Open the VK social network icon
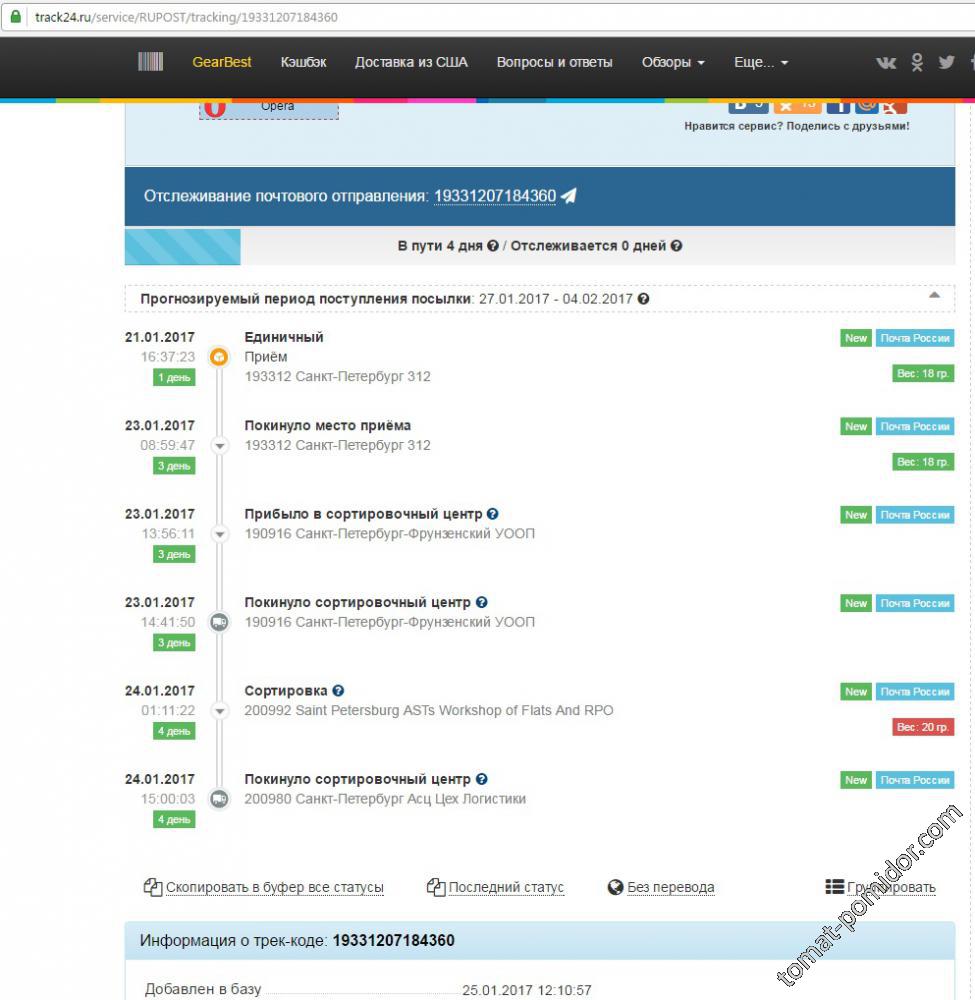Image resolution: width=975 pixels, height=1000 pixels. 886,62
